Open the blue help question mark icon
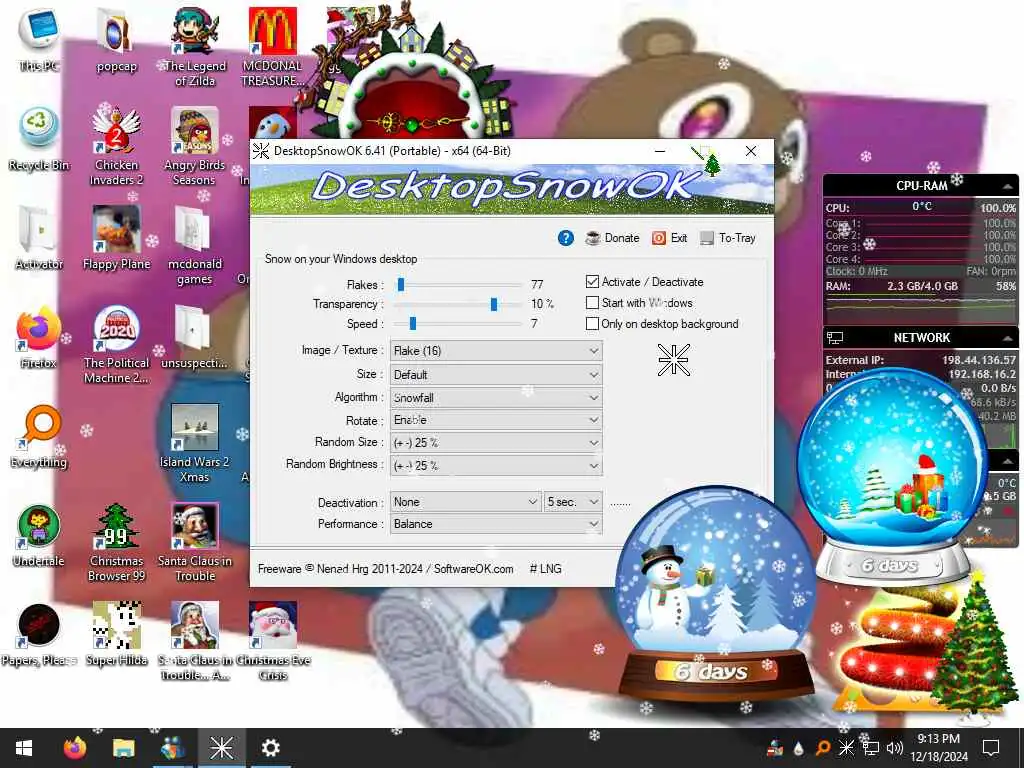 pos(566,238)
